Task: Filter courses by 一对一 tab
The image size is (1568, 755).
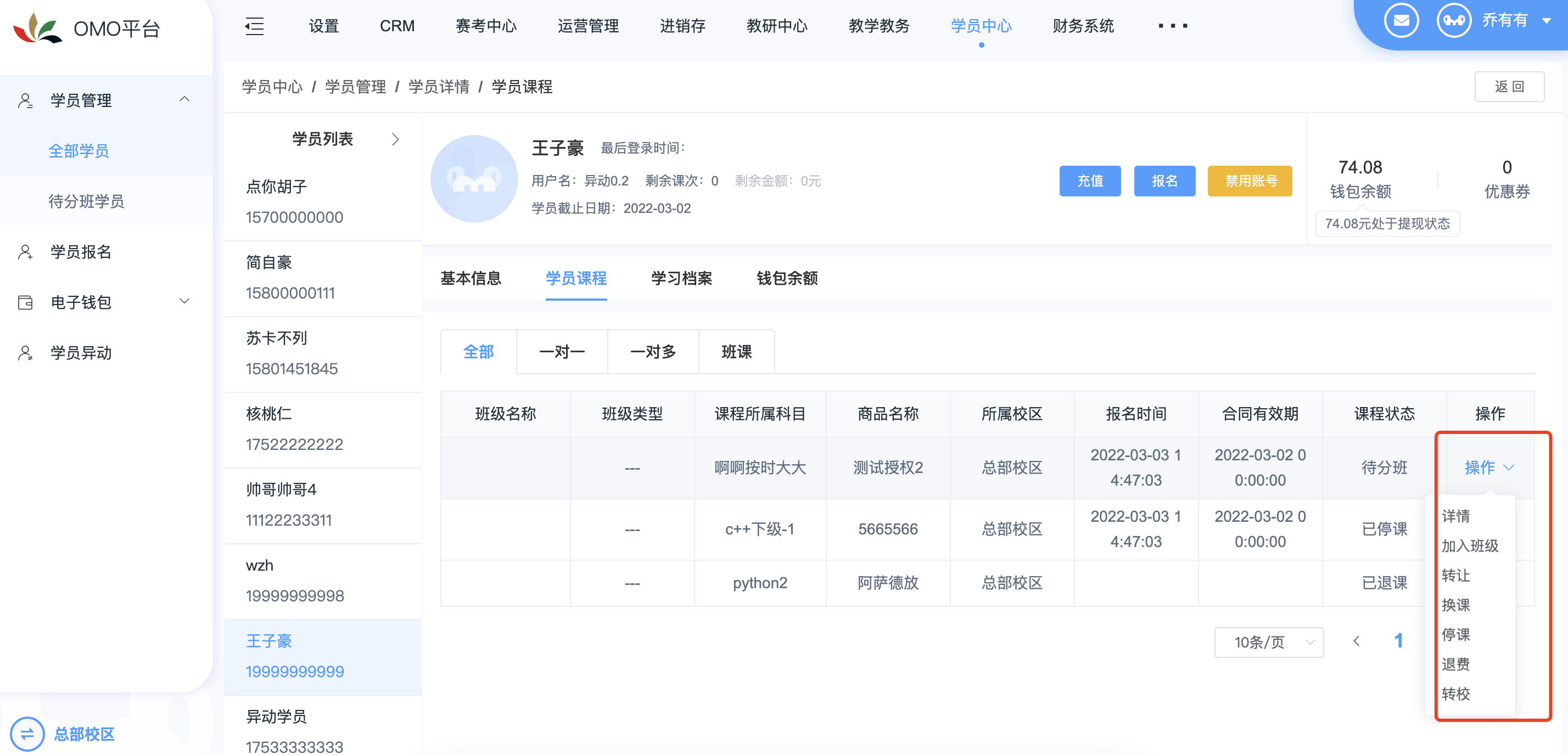Action: [x=562, y=352]
